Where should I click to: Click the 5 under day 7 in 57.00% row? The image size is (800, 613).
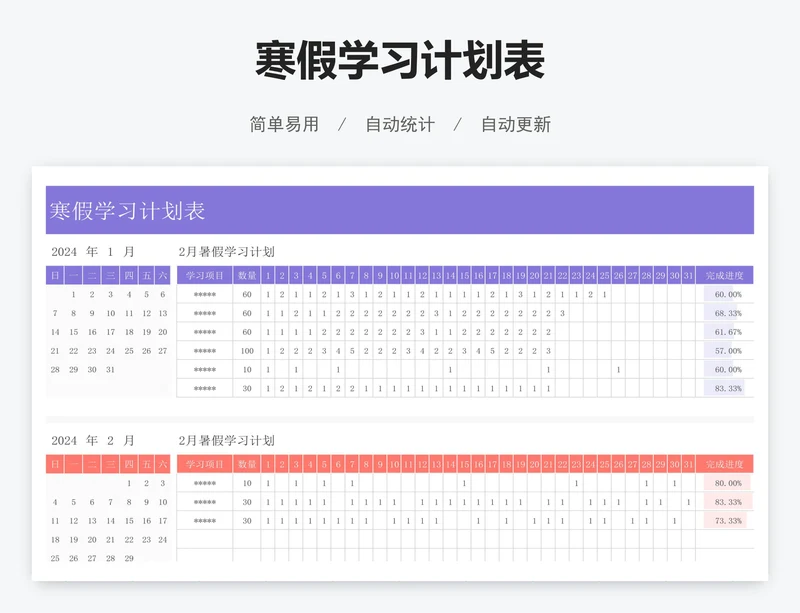[x=352, y=351]
